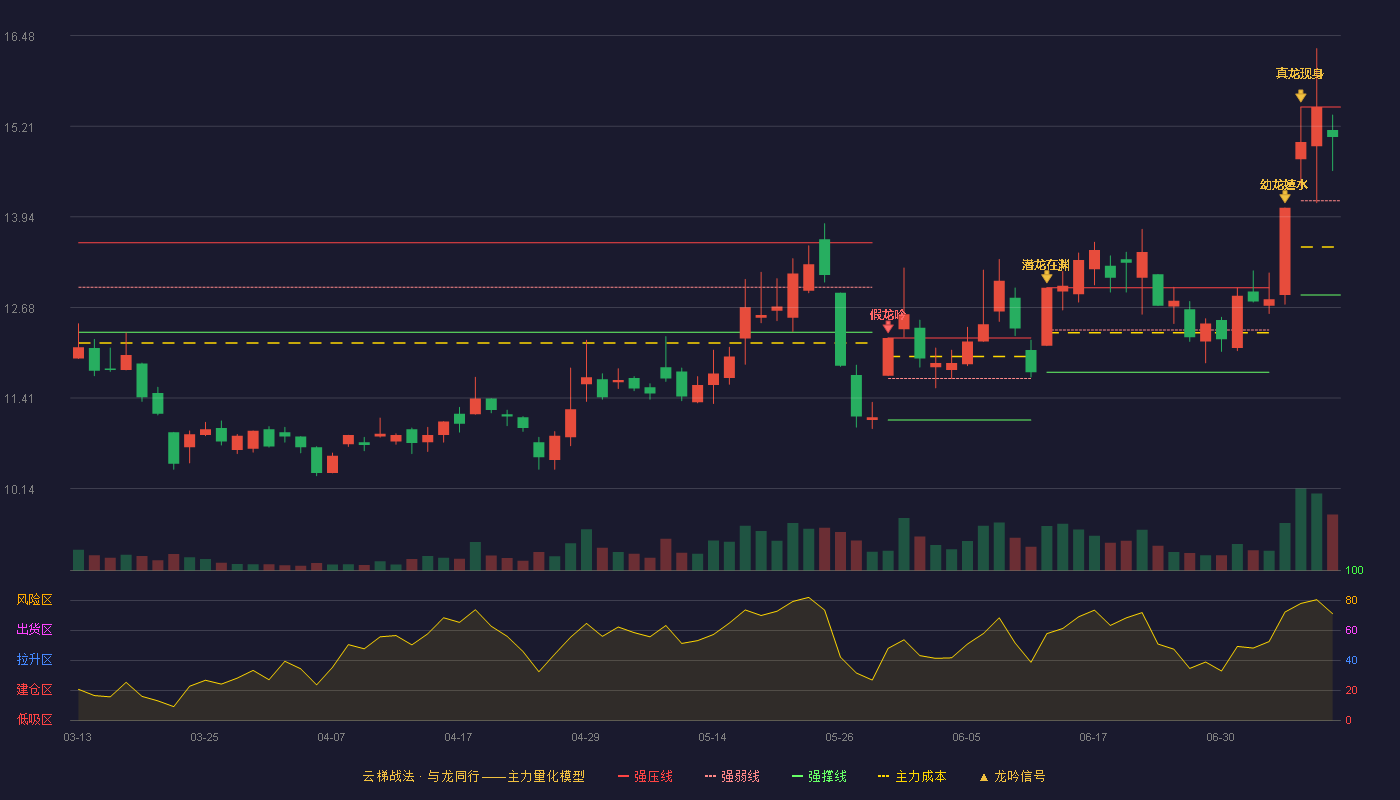
Task: Select the 03-25 date on the timeline
Action: click(x=204, y=737)
